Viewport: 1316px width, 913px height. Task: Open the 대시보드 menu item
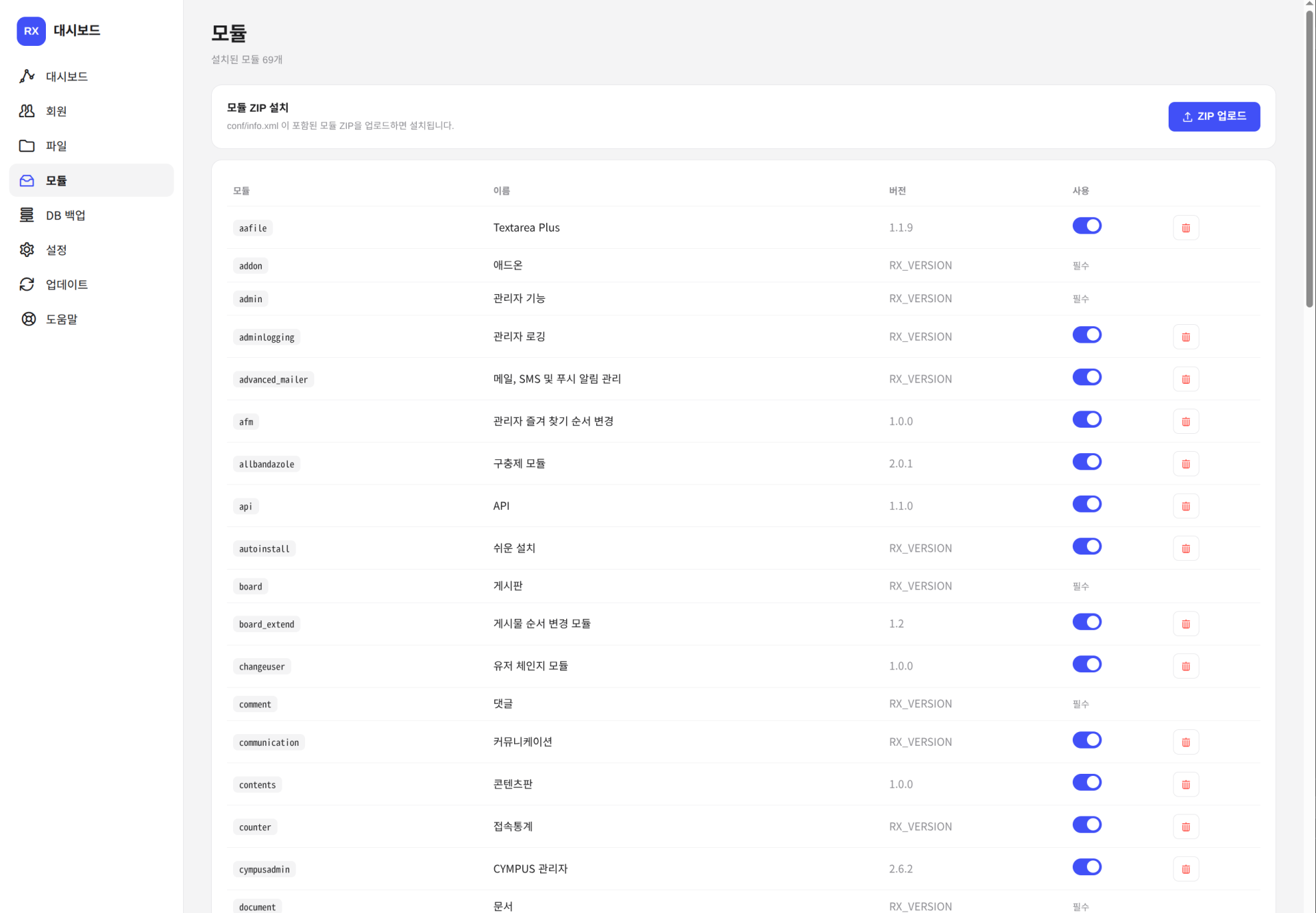tap(91, 76)
